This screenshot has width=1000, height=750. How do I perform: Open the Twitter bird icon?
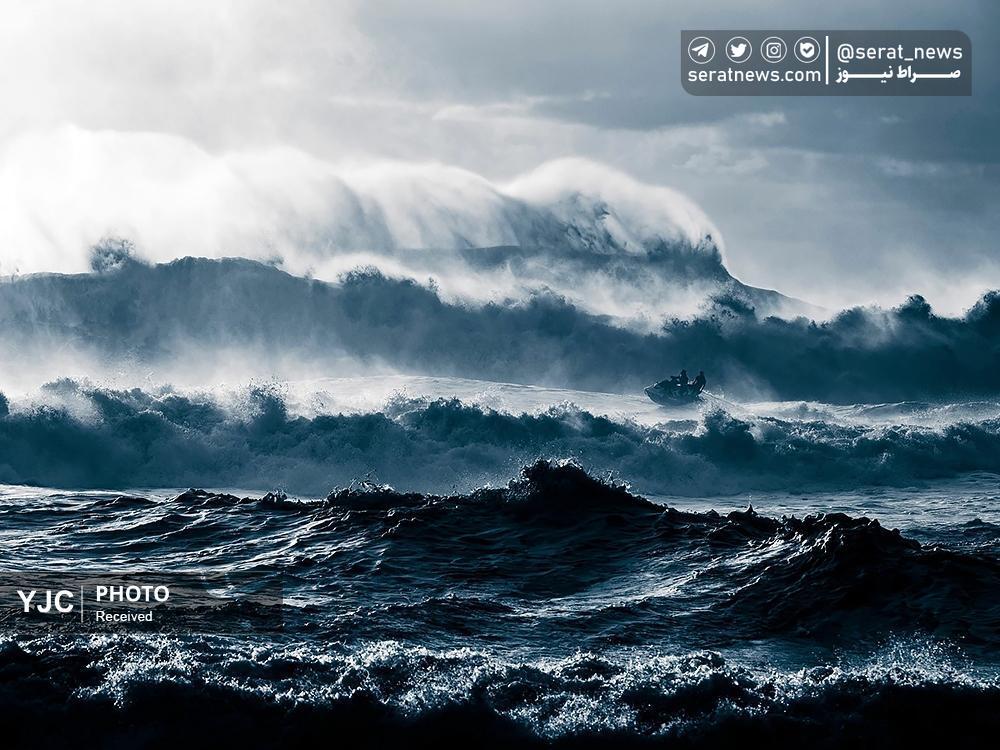(x=738, y=50)
